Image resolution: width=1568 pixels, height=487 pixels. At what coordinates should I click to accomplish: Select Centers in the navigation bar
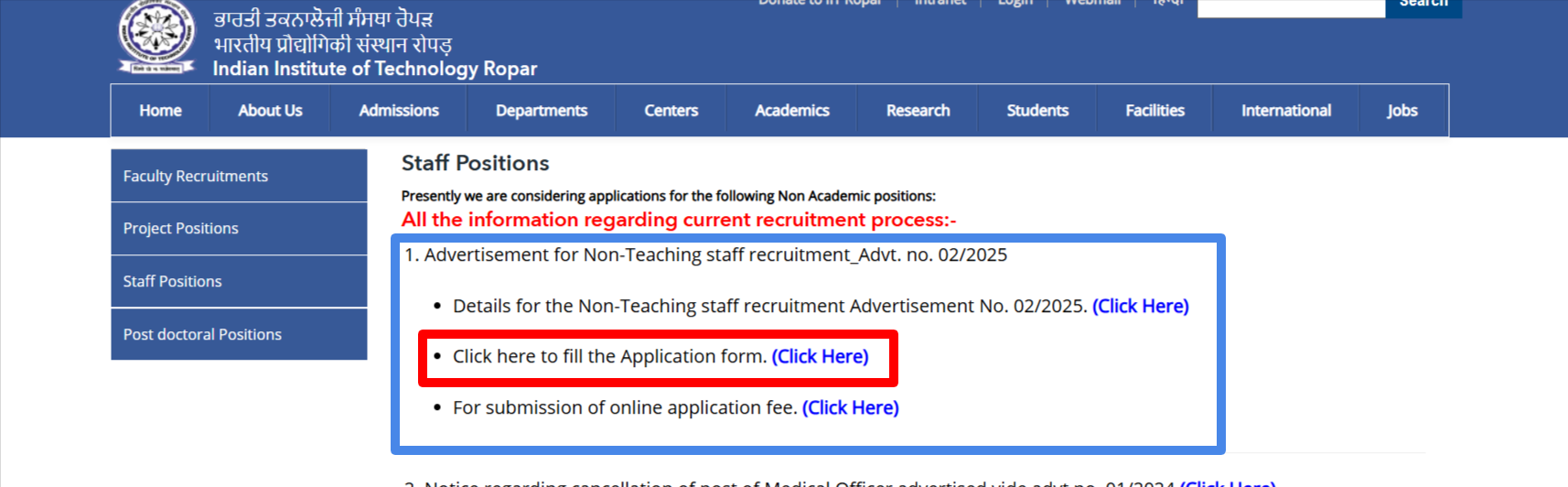click(x=671, y=111)
